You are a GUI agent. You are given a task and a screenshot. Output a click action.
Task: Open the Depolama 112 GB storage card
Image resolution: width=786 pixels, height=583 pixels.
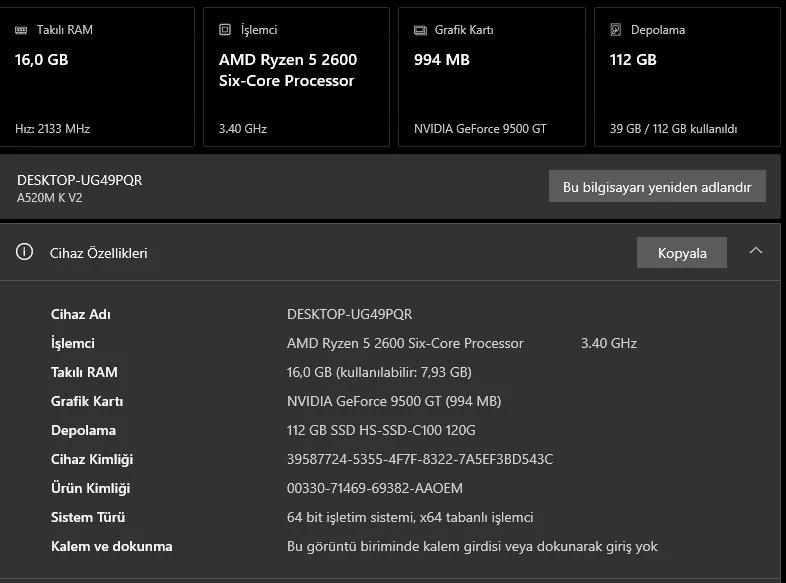[686, 78]
